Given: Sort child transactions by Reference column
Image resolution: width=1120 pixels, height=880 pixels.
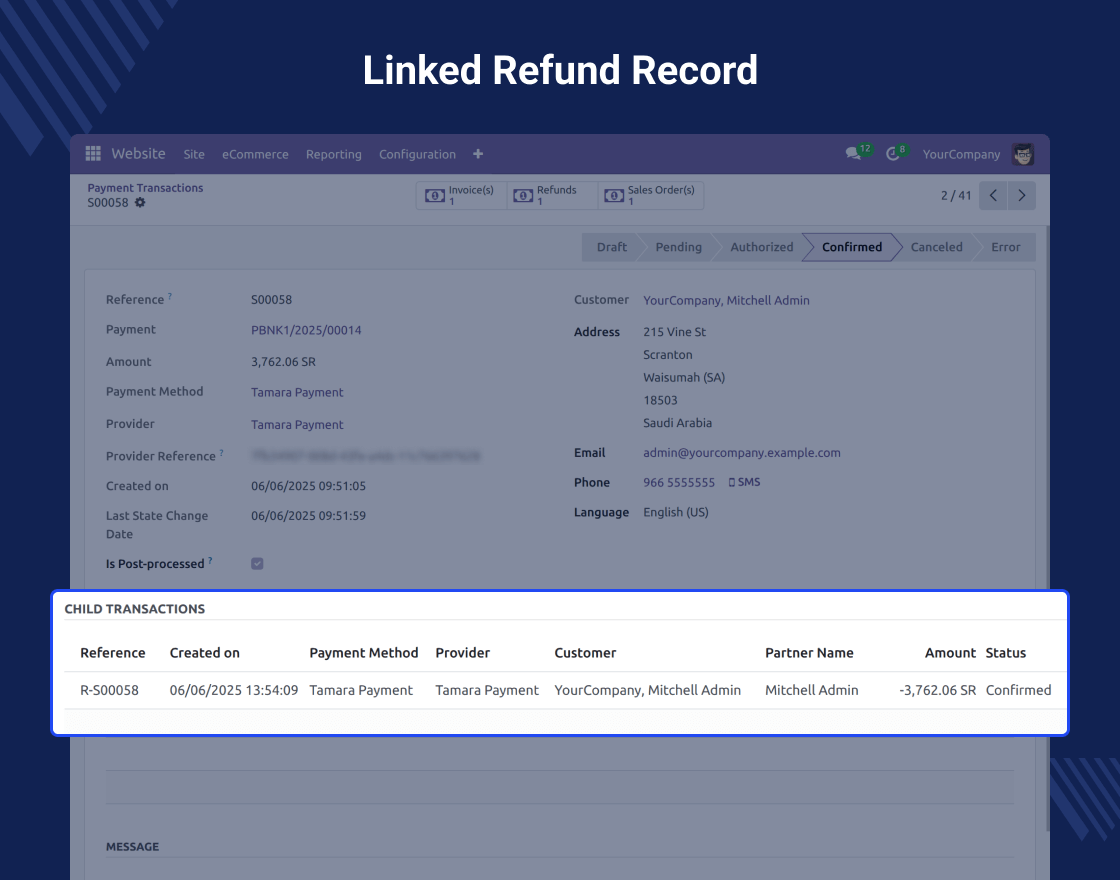Looking at the screenshot, I should pyautogui.click(x=113, y=653).
